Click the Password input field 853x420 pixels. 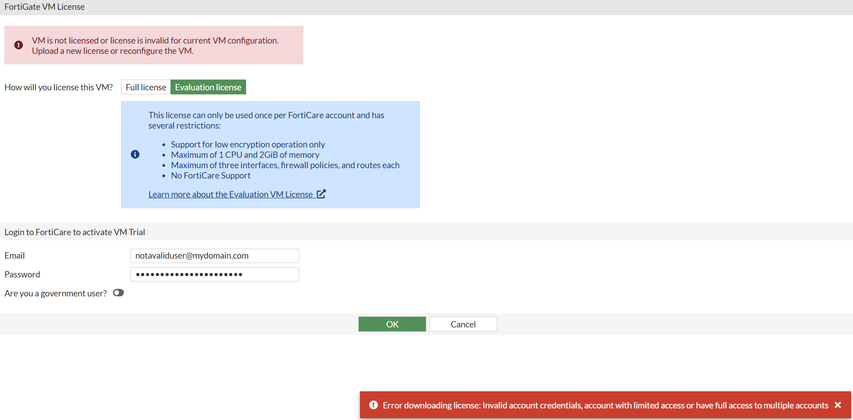click(x=214, y=274)
